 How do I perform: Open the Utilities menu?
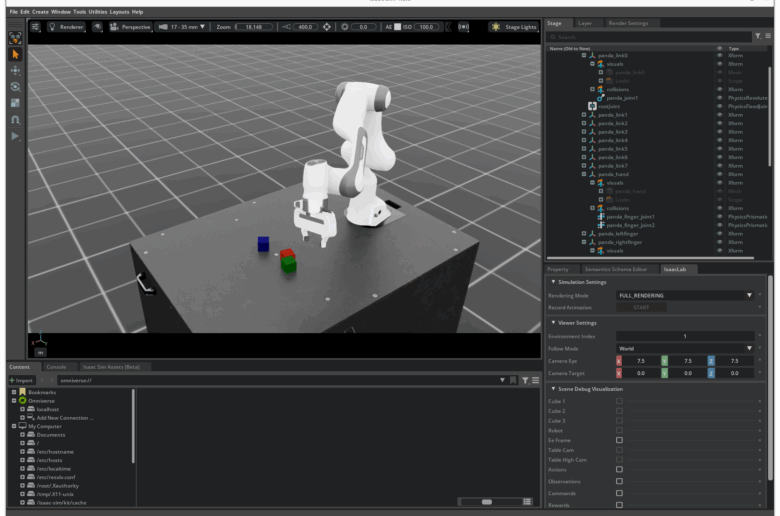pyautogui.click(x=97, y=11)
